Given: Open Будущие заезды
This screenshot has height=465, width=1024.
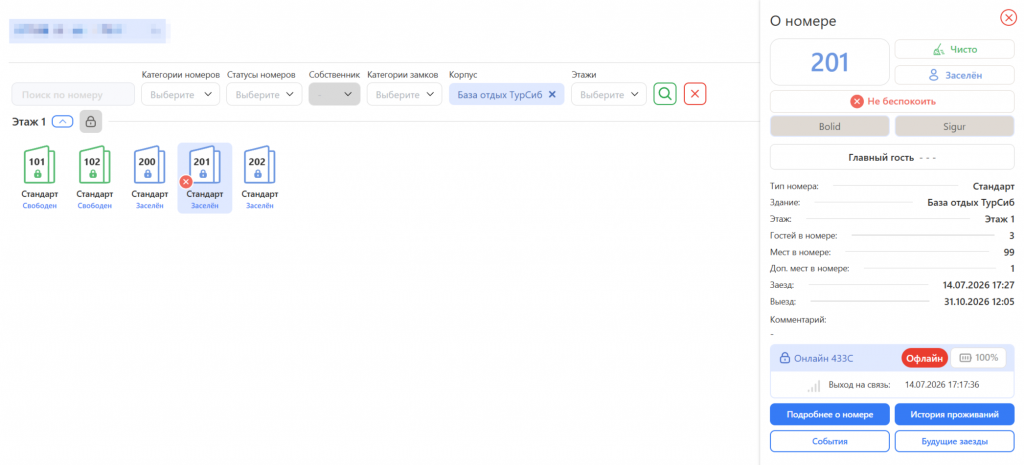Looking at the screenshot, I should (x=955, y=441).
